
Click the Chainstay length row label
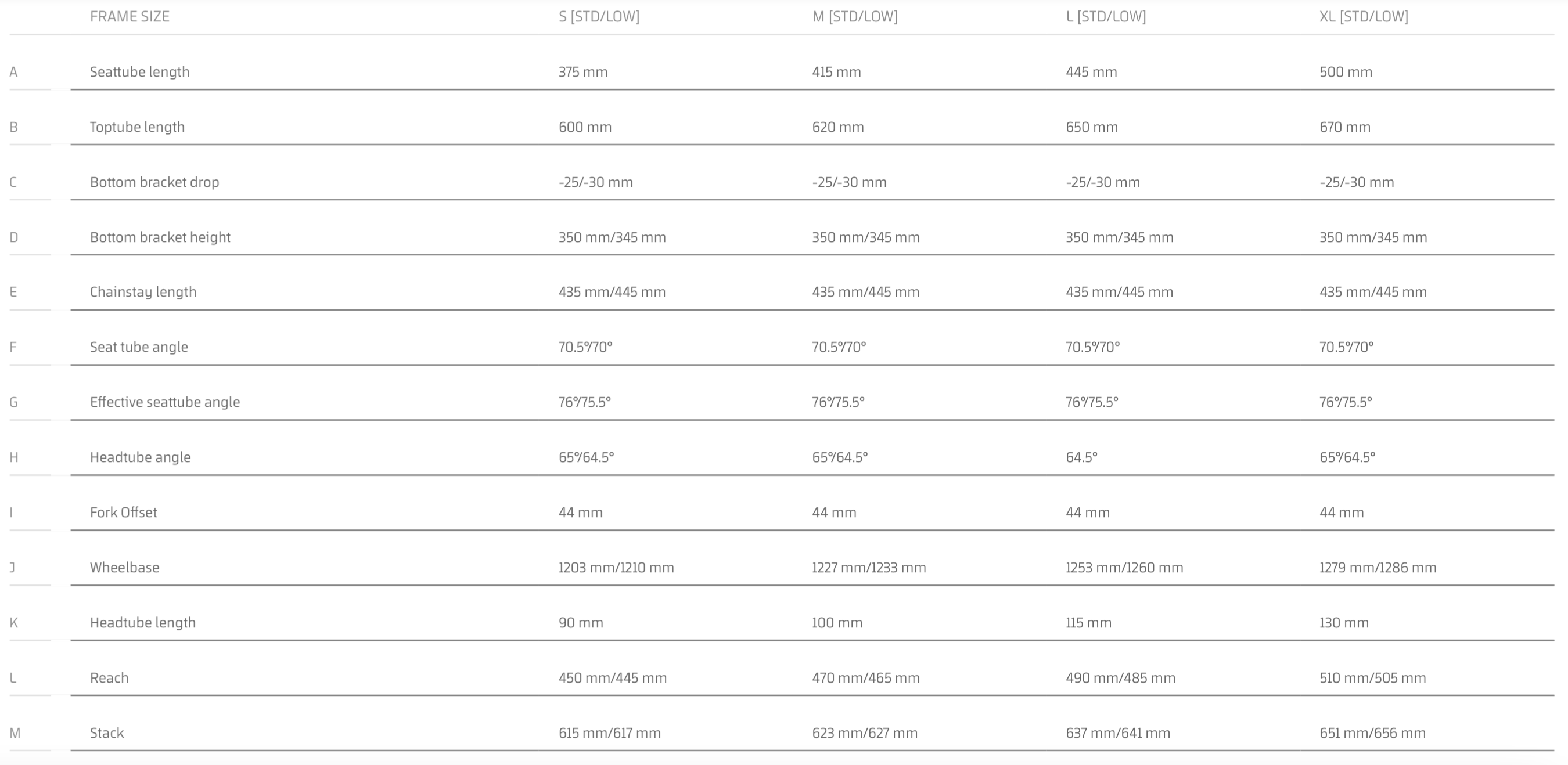pos(143,292)
